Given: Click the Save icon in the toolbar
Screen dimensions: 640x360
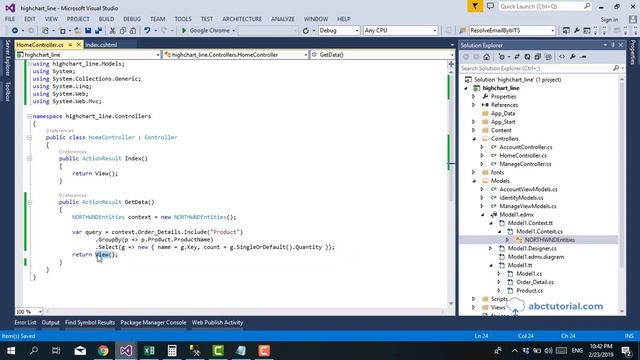Looking at the screenshot, I should (x=88, y=31).
